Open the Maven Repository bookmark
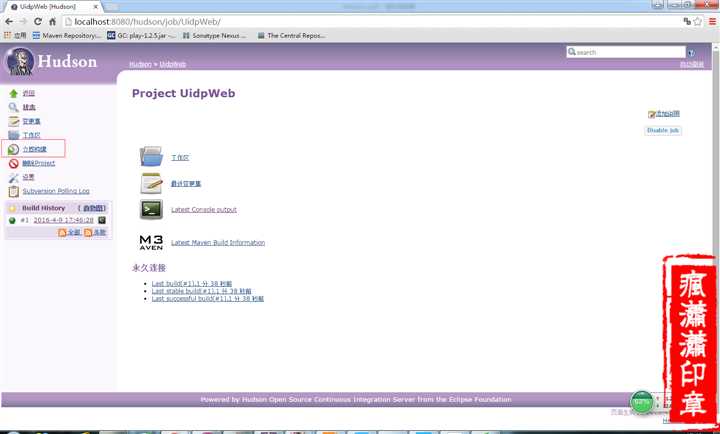The height and width of the screenshot is (434, 720). click(67, 35)
